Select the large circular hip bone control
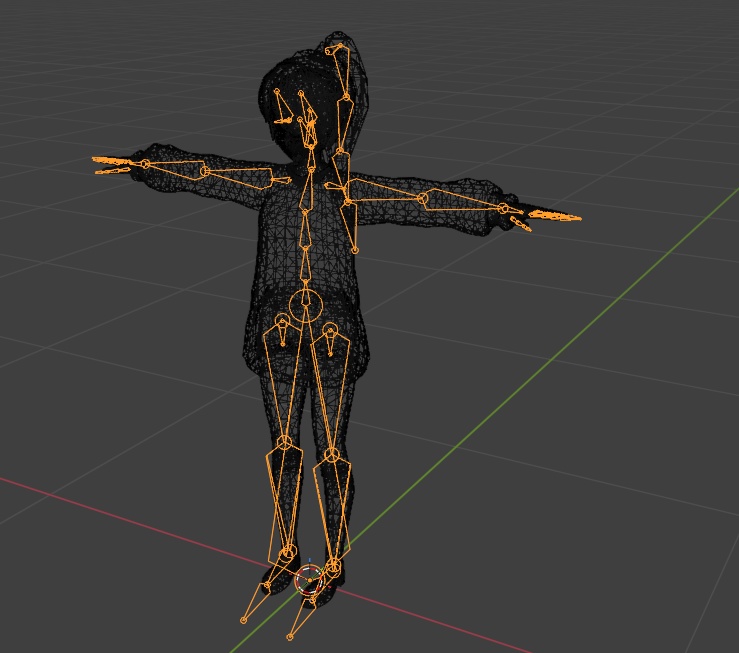 pos(305,305)
